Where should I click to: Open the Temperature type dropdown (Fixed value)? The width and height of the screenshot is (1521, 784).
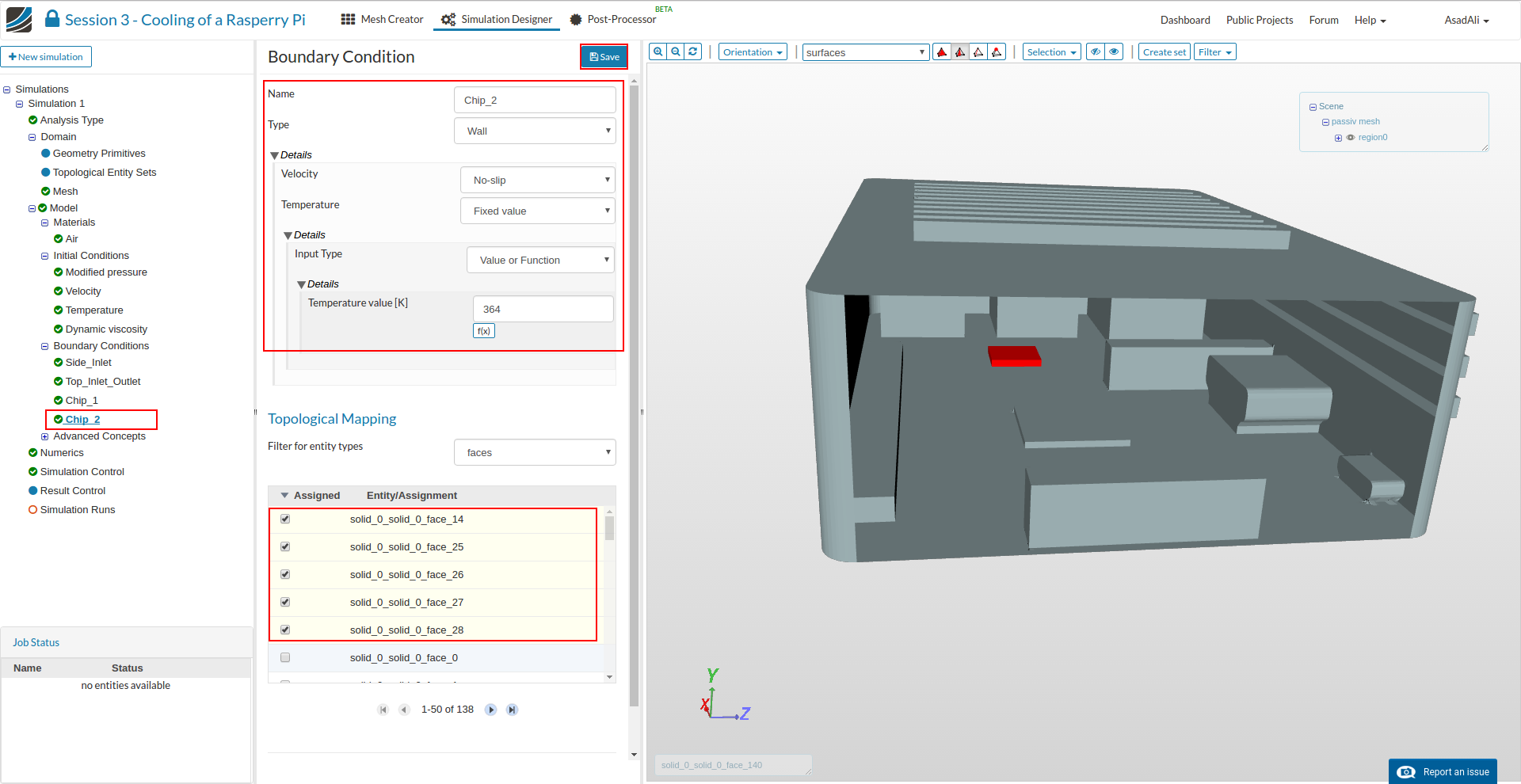pos(537,211)
